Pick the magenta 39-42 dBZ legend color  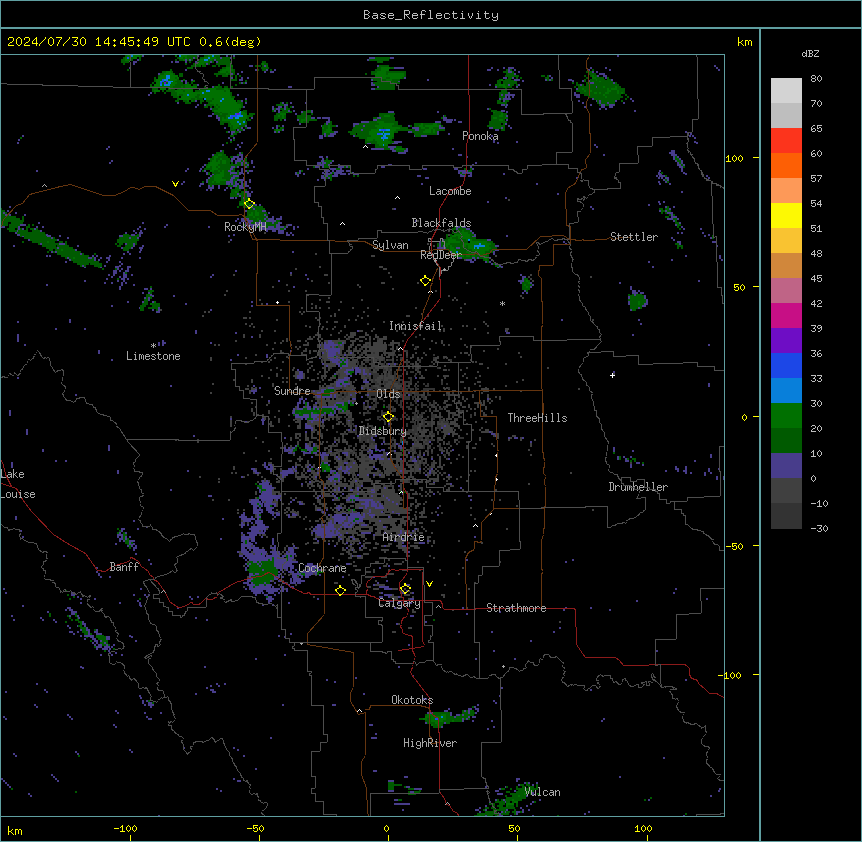pos(786,315)
